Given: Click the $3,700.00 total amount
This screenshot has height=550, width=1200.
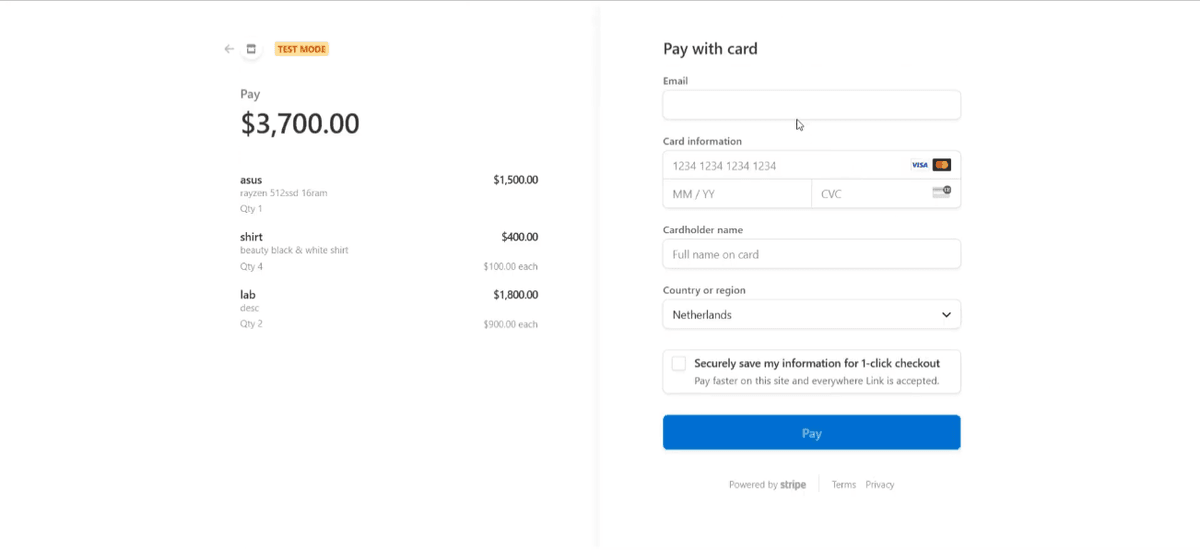Looking at the screenshot, I should [x=300, y=124].
